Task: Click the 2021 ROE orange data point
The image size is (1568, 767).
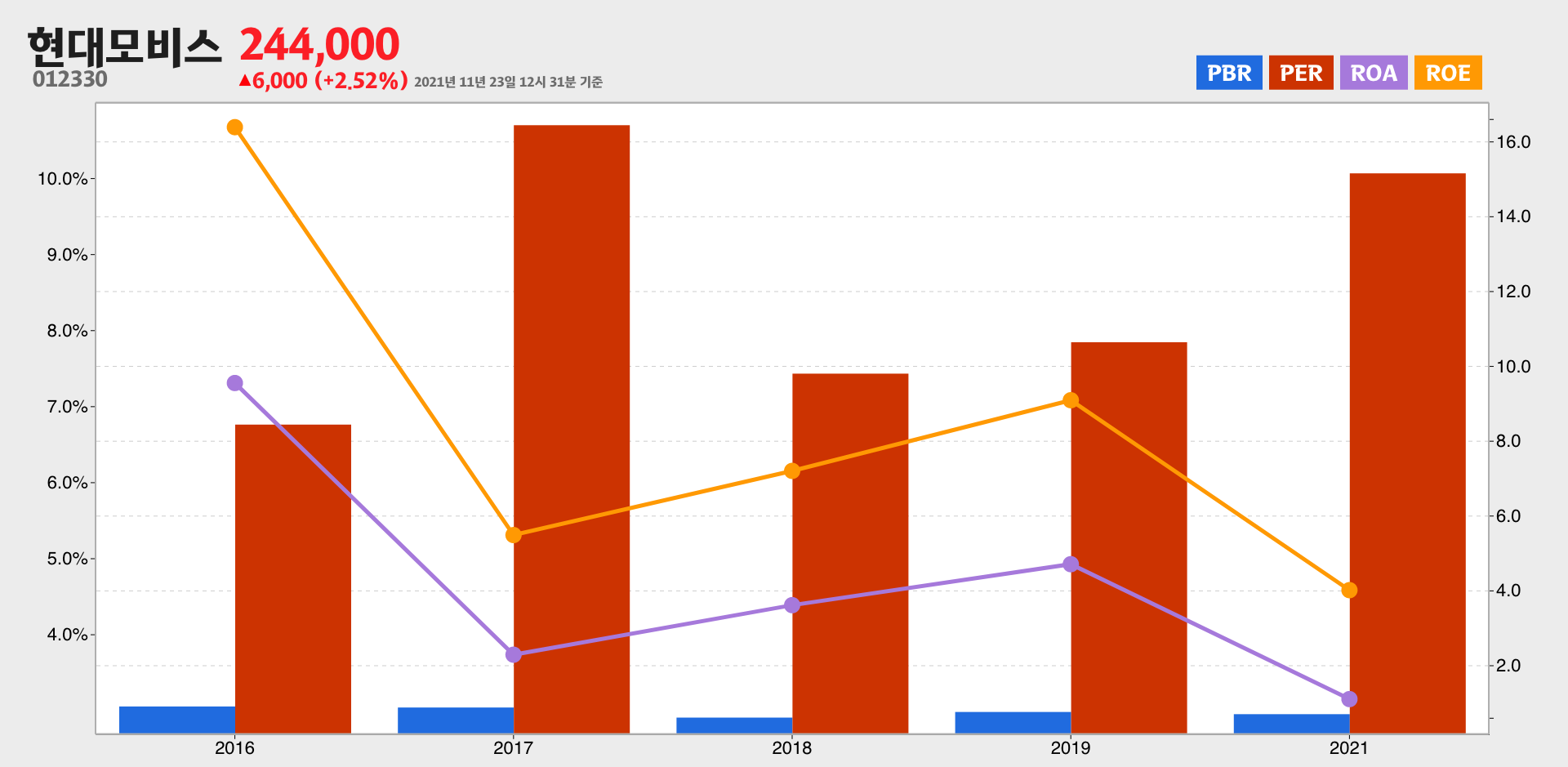Action: (1349, 590)
